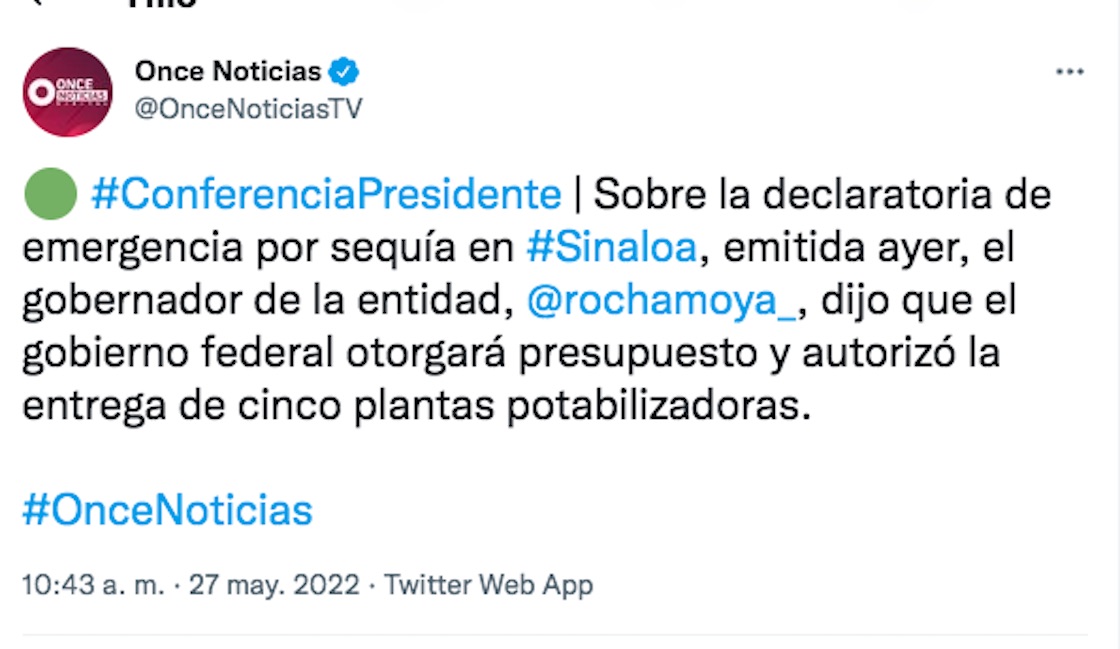This screenshot has height=649, width=1120.
Task: Click the word "presupuesto" in the tweet
Action: (587, 356)
